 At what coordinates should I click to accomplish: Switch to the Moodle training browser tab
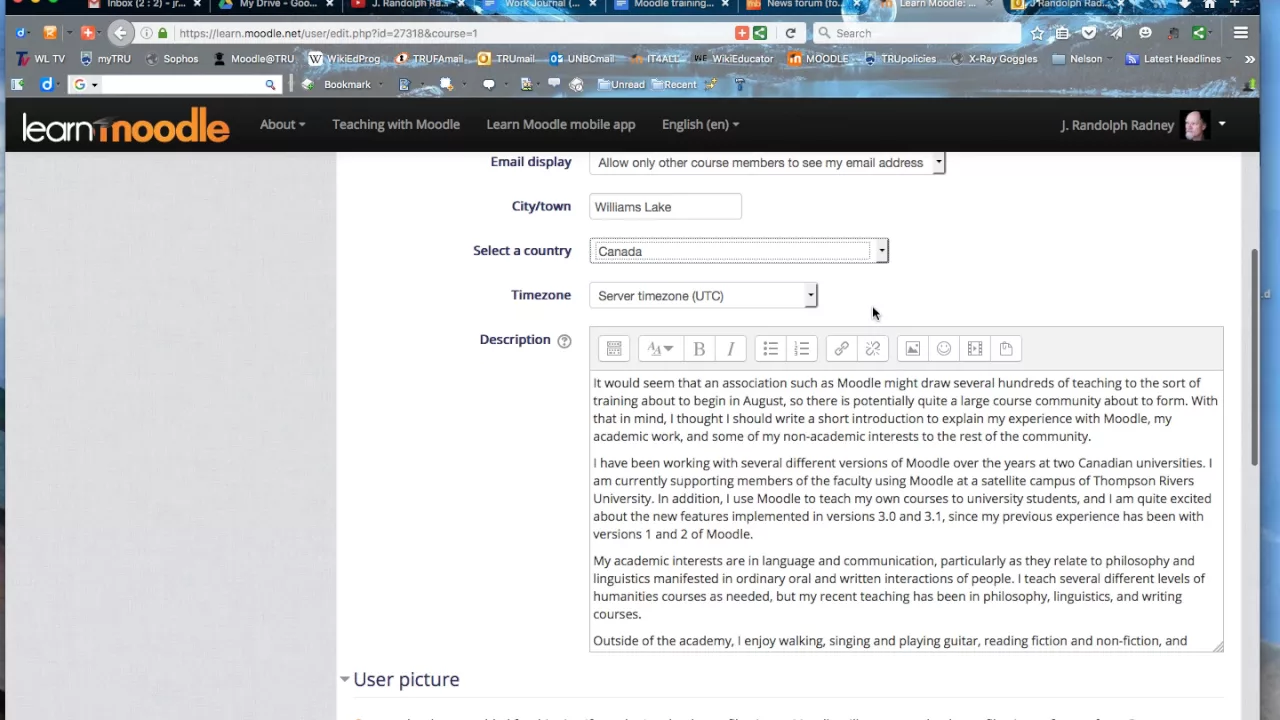click(673, 4)
